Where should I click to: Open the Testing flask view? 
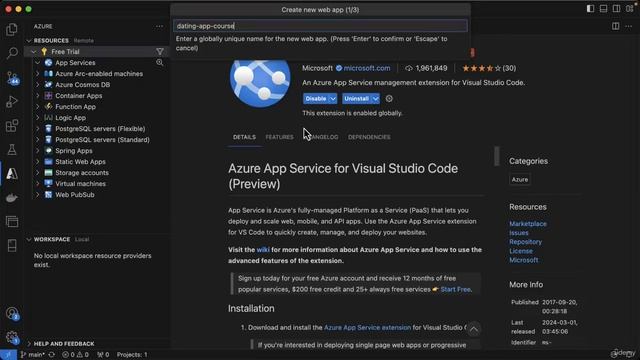point(12,150)
